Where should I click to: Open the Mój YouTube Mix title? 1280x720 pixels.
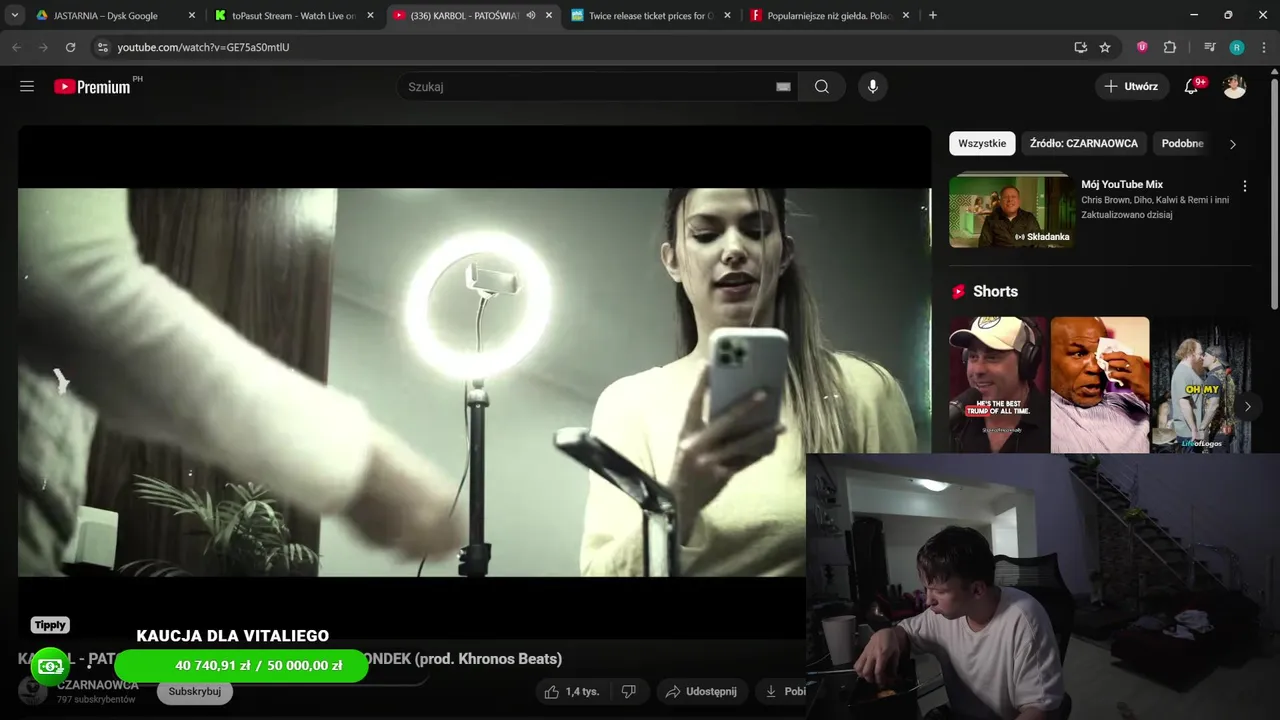tap(1122, 185)
